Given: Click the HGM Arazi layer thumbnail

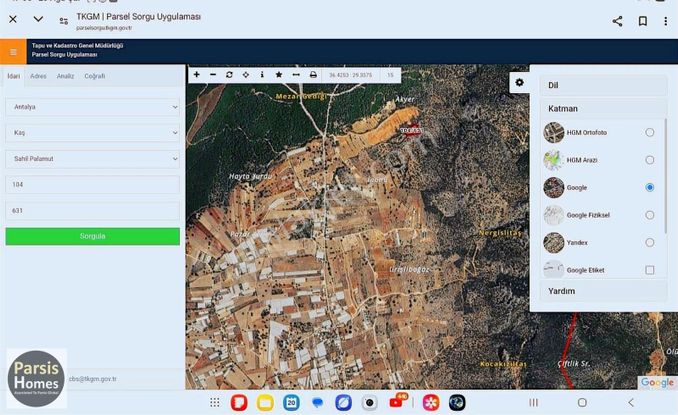Looking at the screenshot, I should pos(554,160).
